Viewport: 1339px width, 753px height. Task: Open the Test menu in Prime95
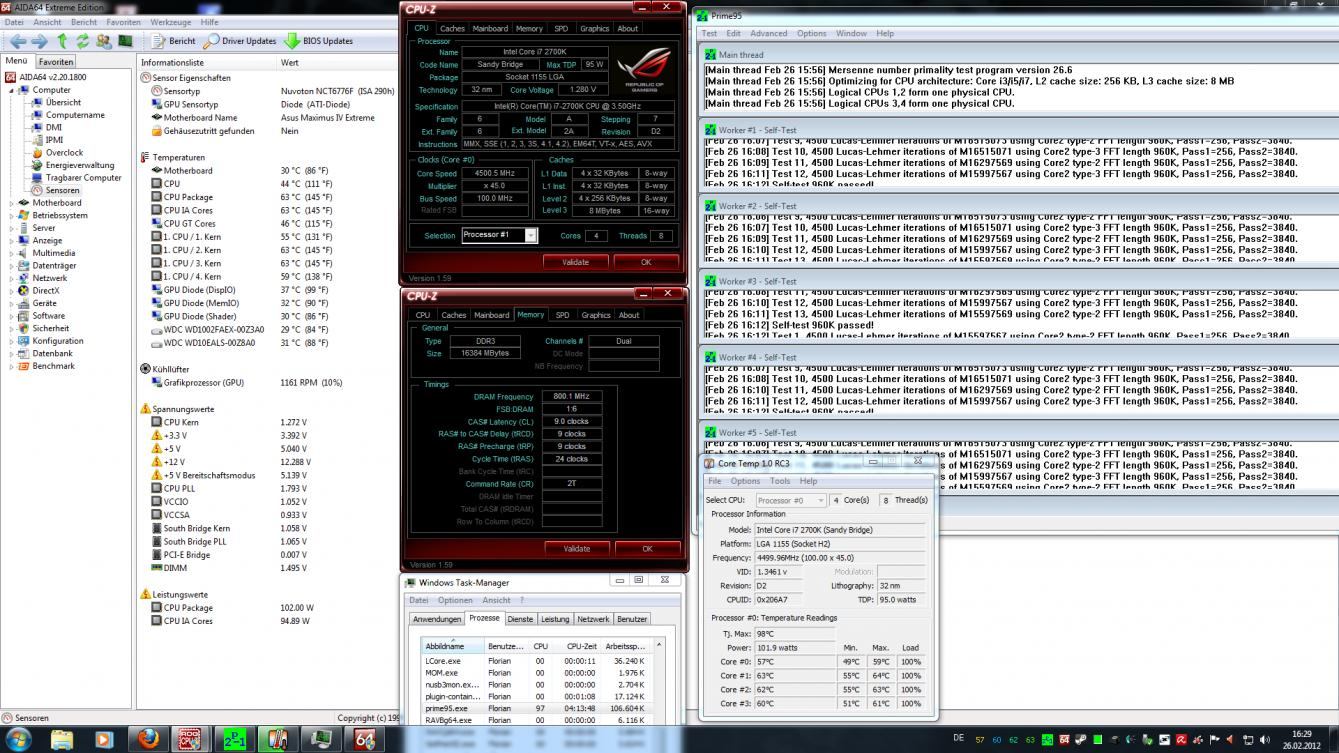[x=708, y=33]
